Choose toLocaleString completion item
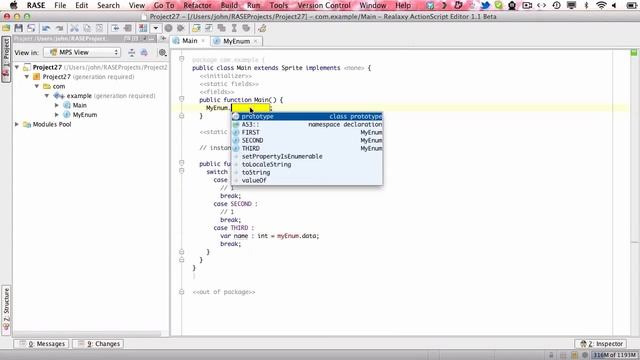The image size is (640, 360). point(307,164)
